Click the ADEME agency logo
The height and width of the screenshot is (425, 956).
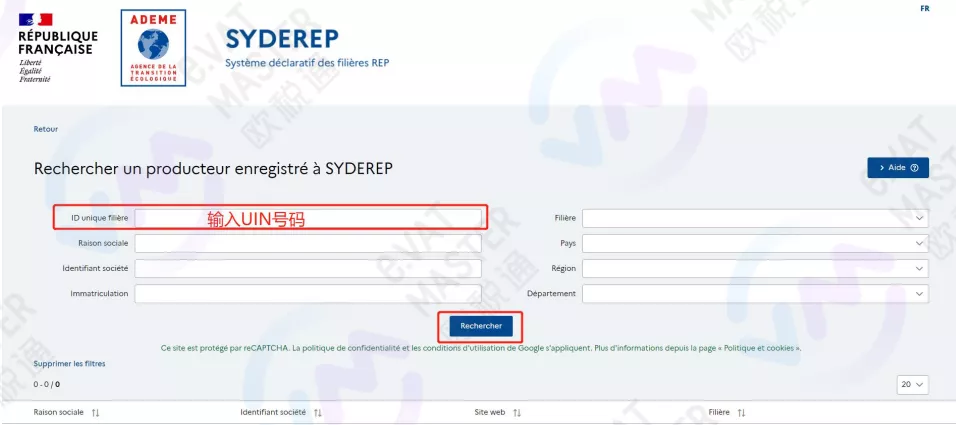[x=153, y=48]
